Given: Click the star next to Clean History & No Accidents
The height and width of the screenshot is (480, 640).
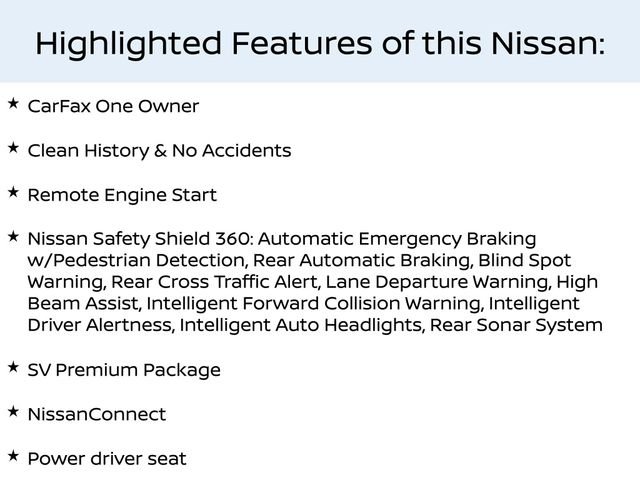Looking at the screenshot, I should pyautogui.click(x=13, y=148).
